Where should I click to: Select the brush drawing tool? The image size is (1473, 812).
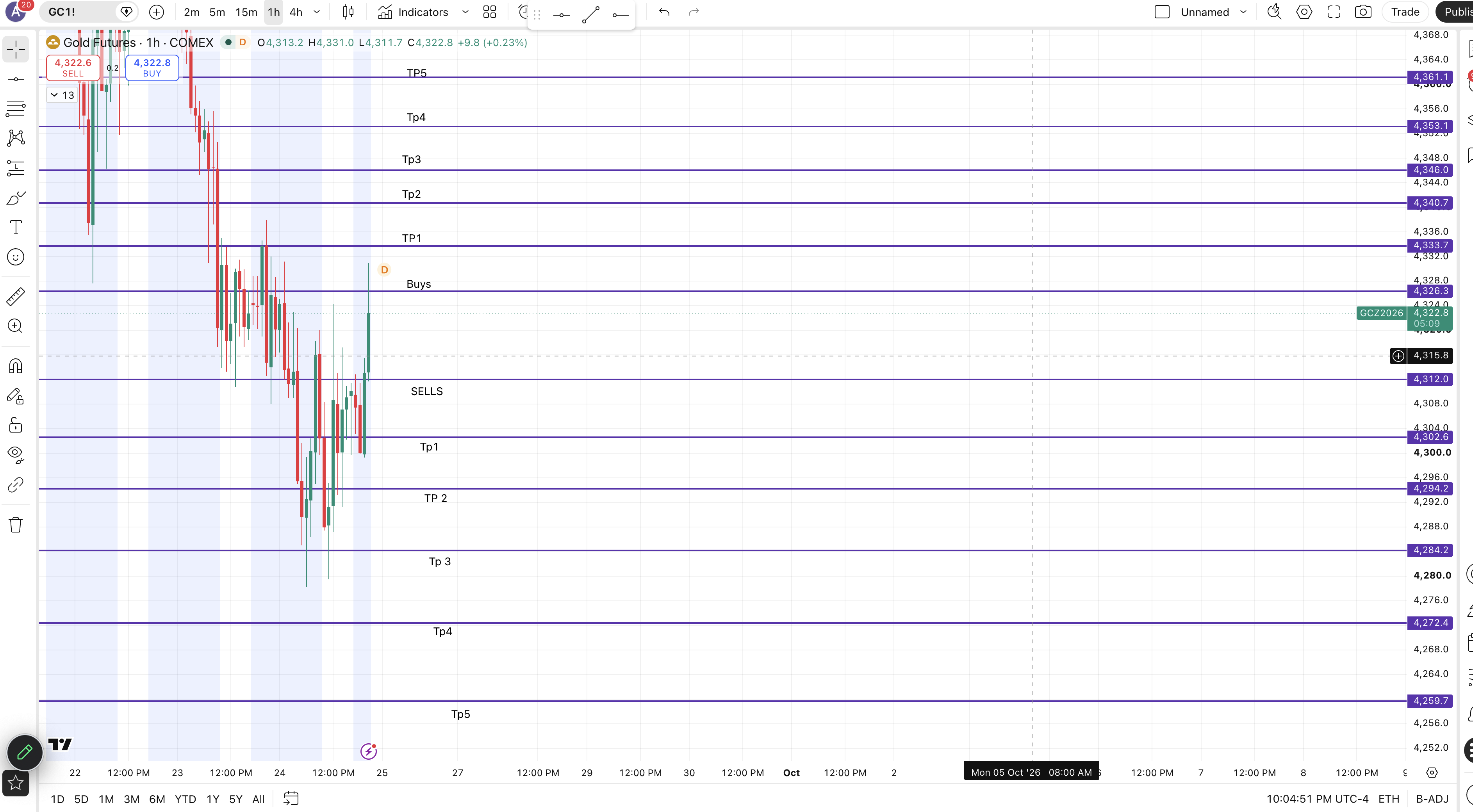click(16, 198)
